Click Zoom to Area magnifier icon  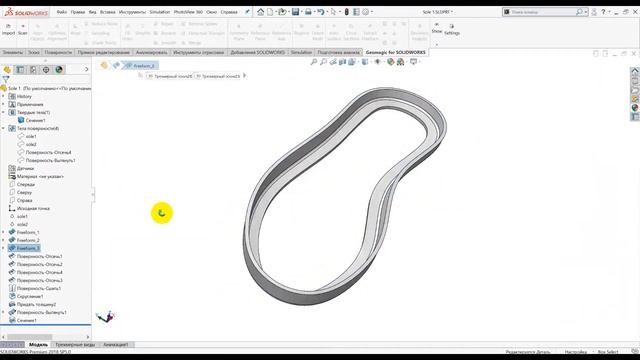(x=323, y=62)
